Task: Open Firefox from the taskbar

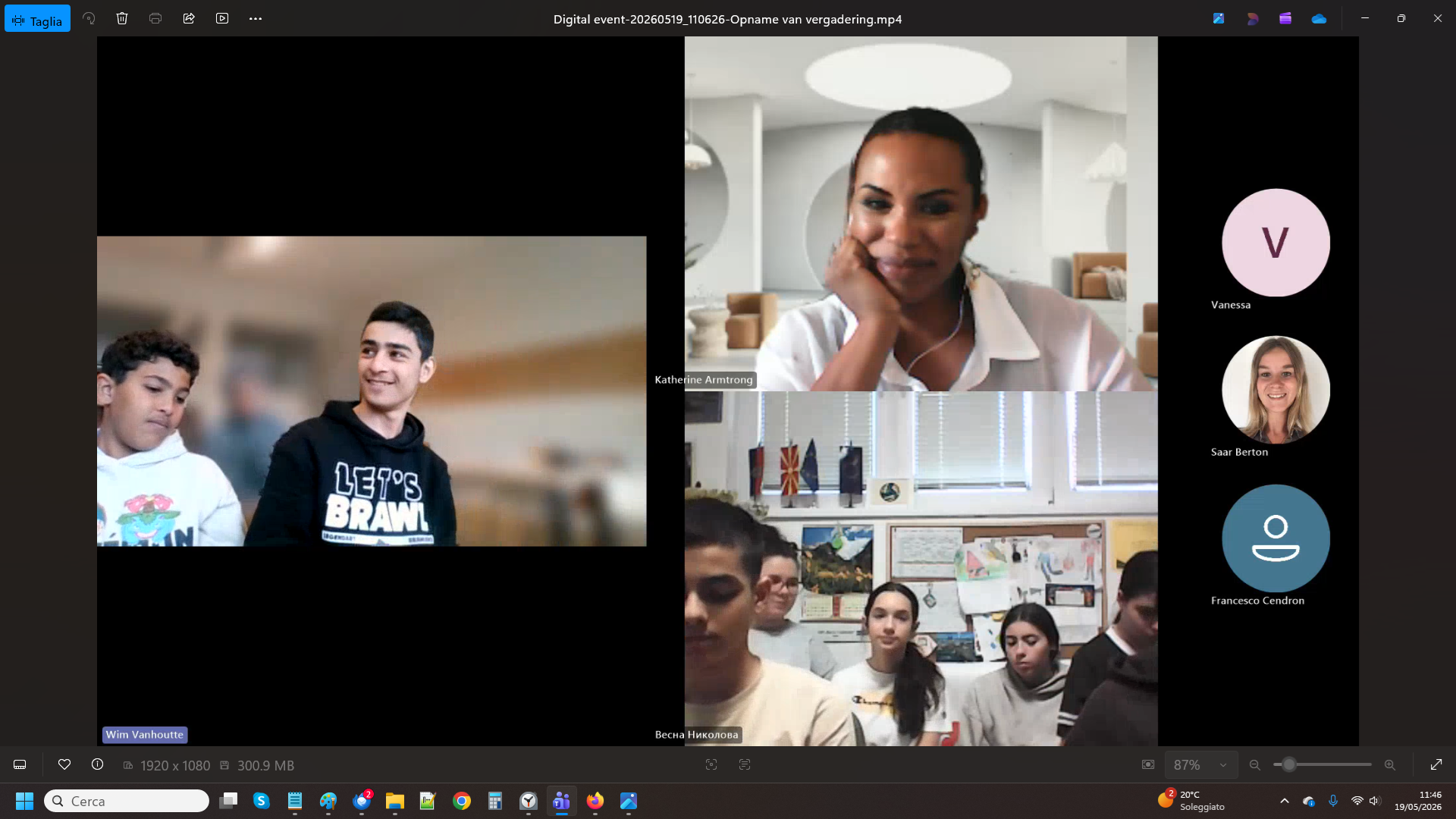Action: tap(595, 801)
